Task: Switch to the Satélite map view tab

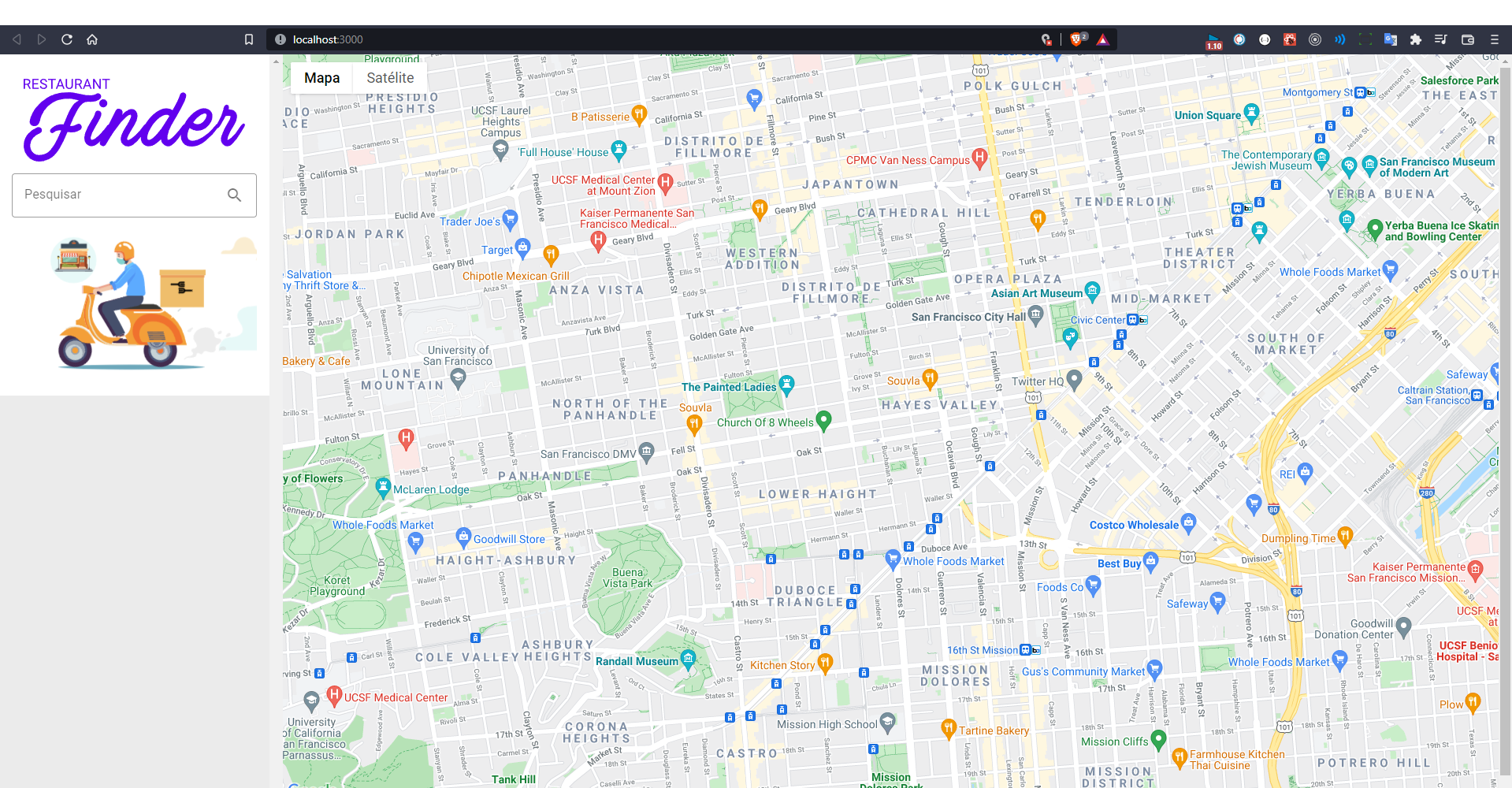Action: point(390,77)
